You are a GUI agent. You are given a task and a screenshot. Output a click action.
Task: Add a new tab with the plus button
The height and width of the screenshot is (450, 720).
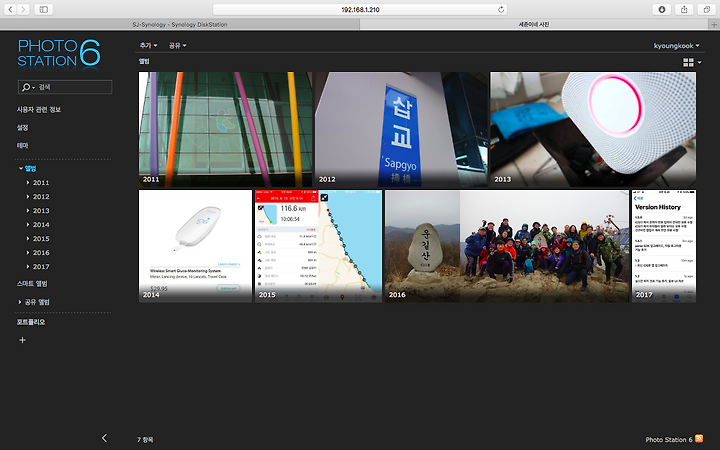(714, 24)
